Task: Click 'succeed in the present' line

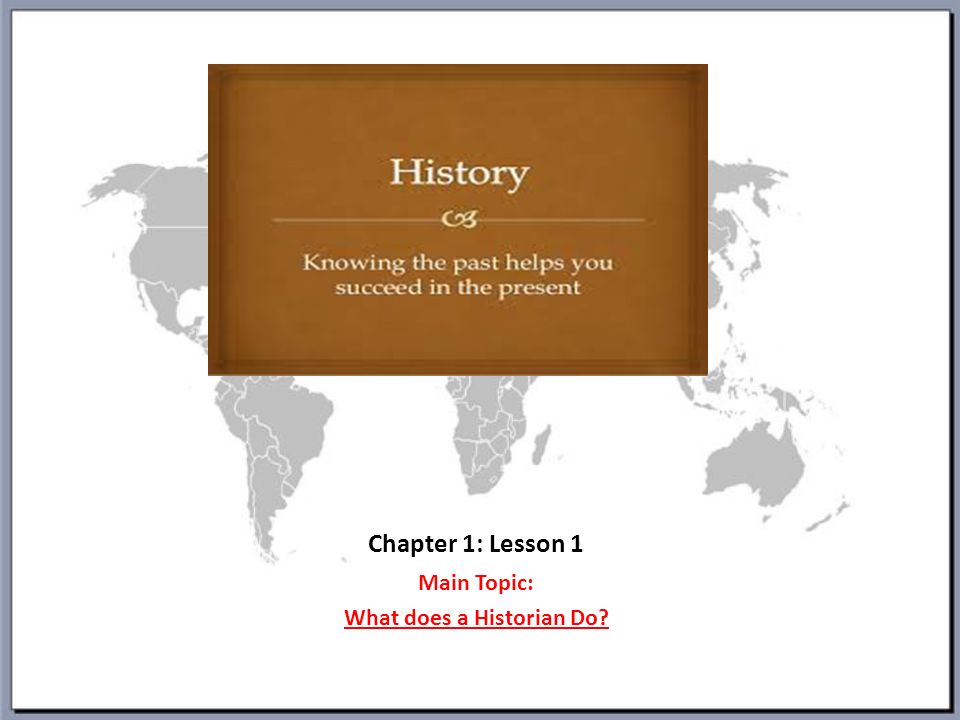Action: coord(458,288)
